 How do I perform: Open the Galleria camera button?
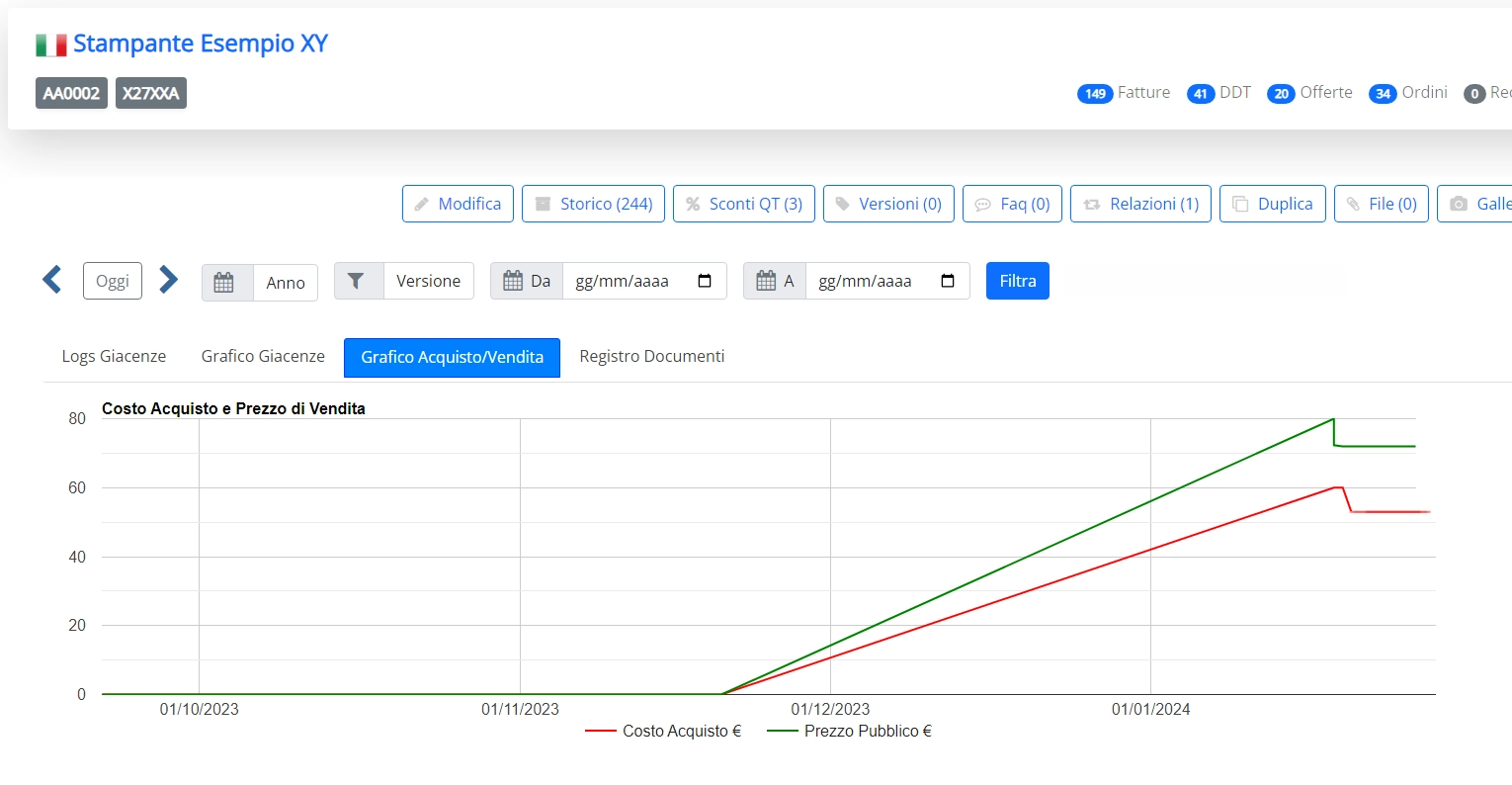click(x=1476, y=204)
